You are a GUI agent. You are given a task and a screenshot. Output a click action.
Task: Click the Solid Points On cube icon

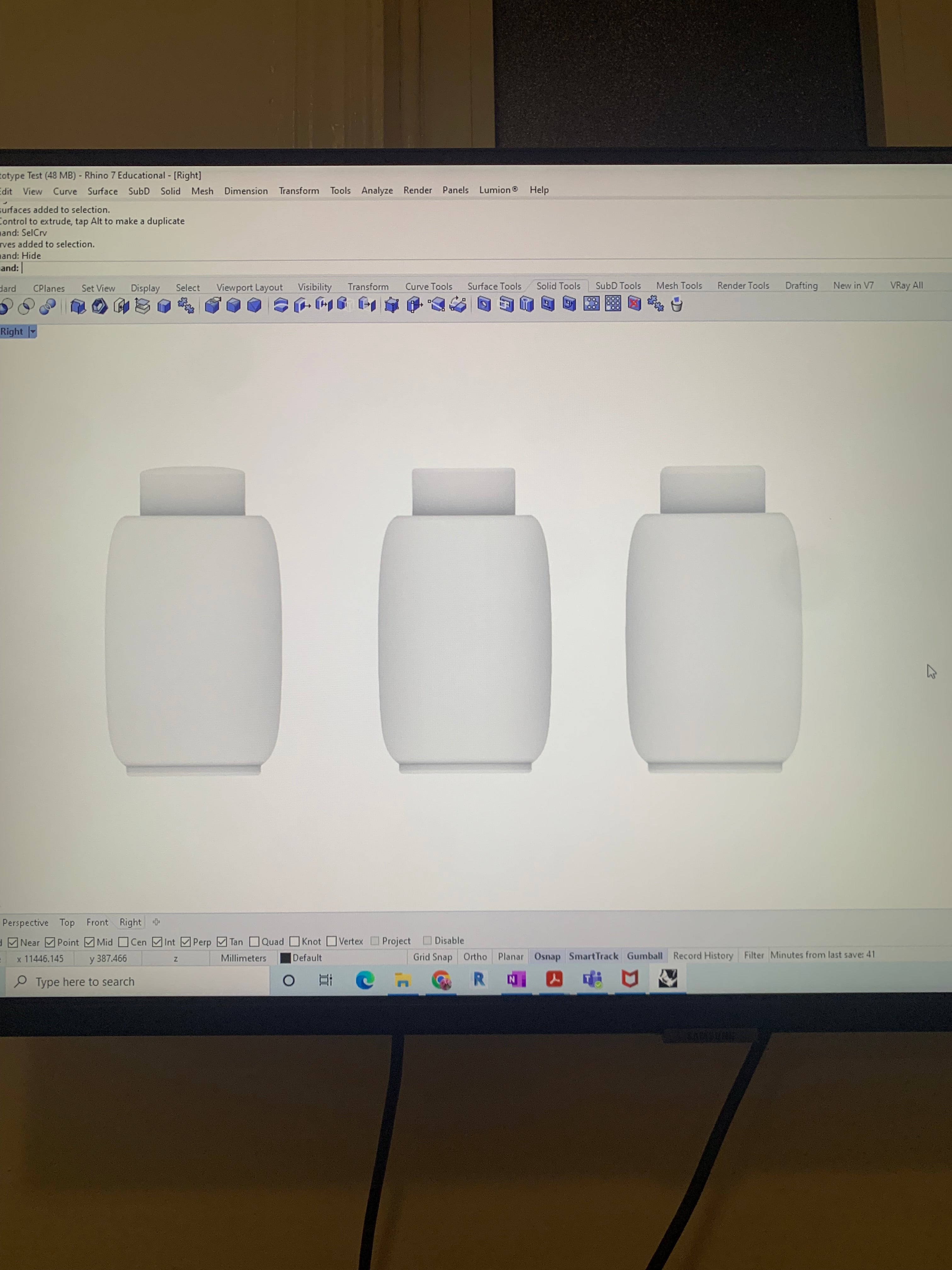click(x=392, y=305)
